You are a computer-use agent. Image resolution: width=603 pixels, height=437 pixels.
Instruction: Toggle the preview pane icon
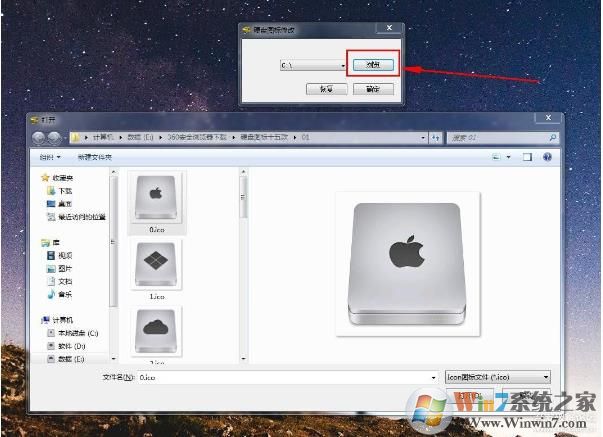tap(527, 157)
